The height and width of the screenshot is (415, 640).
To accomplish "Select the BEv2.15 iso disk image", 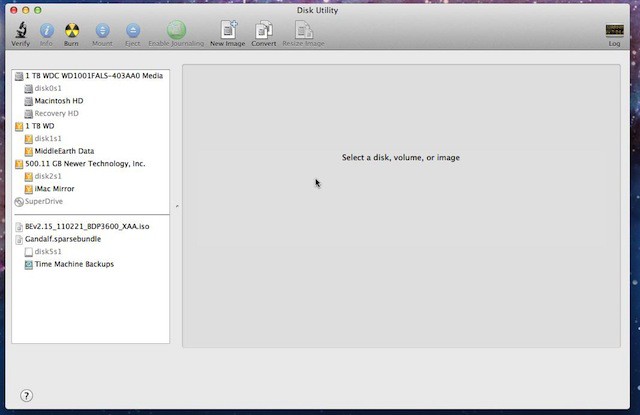I will [x=85, y=227].
